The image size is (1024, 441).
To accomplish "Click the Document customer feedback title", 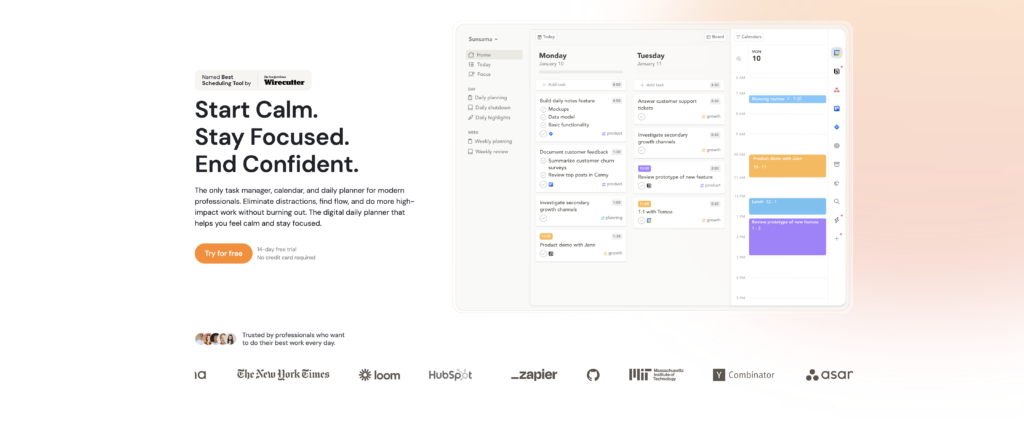I will pyautogui.click(x=574, y=152).
